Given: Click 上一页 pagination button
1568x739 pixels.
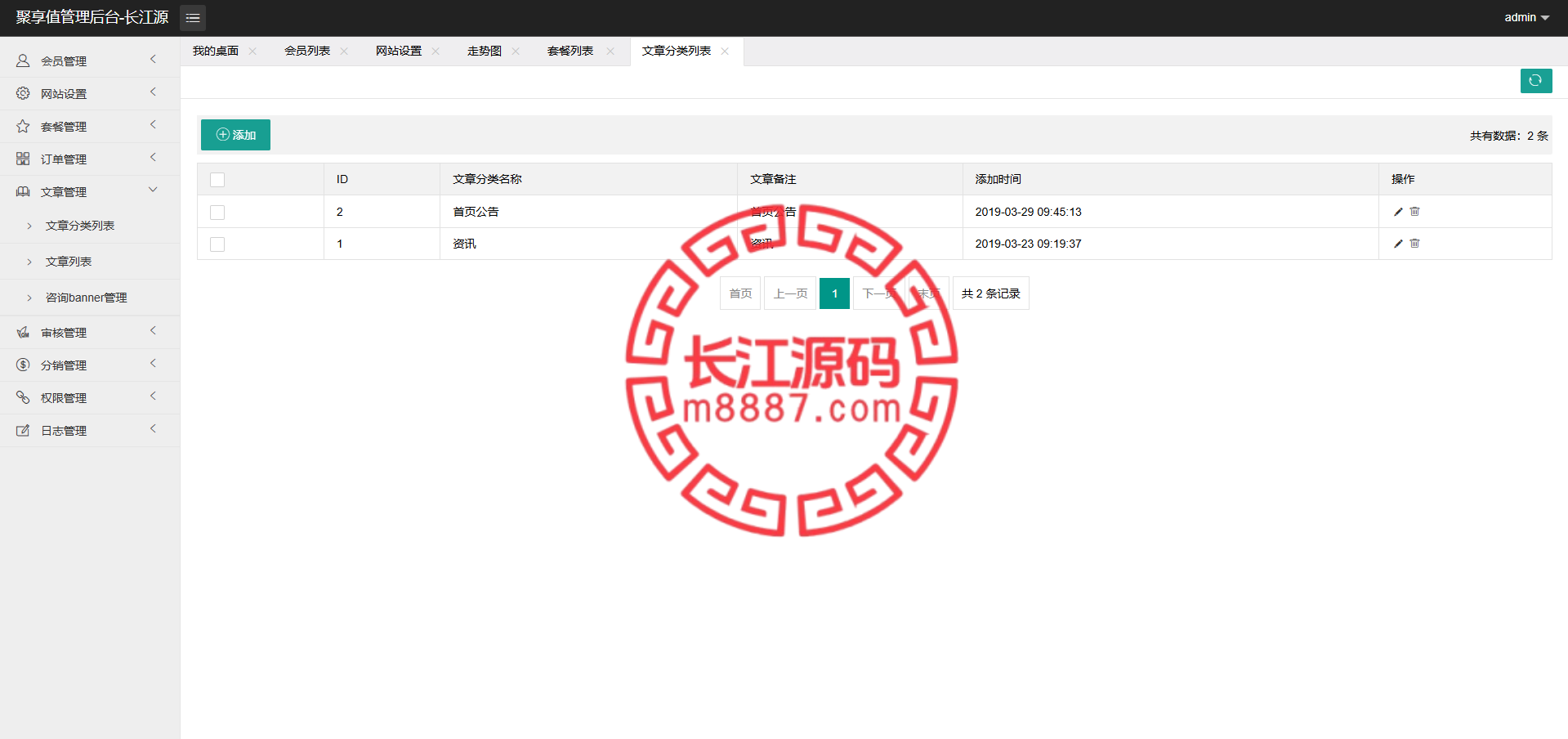Looking at the screenshot, I should click(x=790, y=293).
